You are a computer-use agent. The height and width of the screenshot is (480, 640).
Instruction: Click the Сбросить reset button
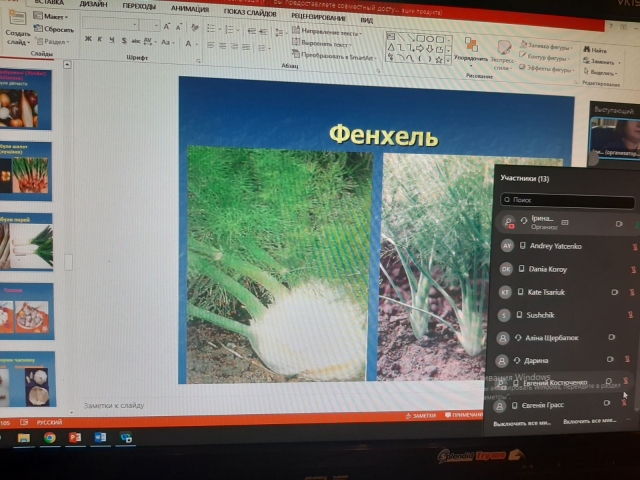click(x=57, y=29)
